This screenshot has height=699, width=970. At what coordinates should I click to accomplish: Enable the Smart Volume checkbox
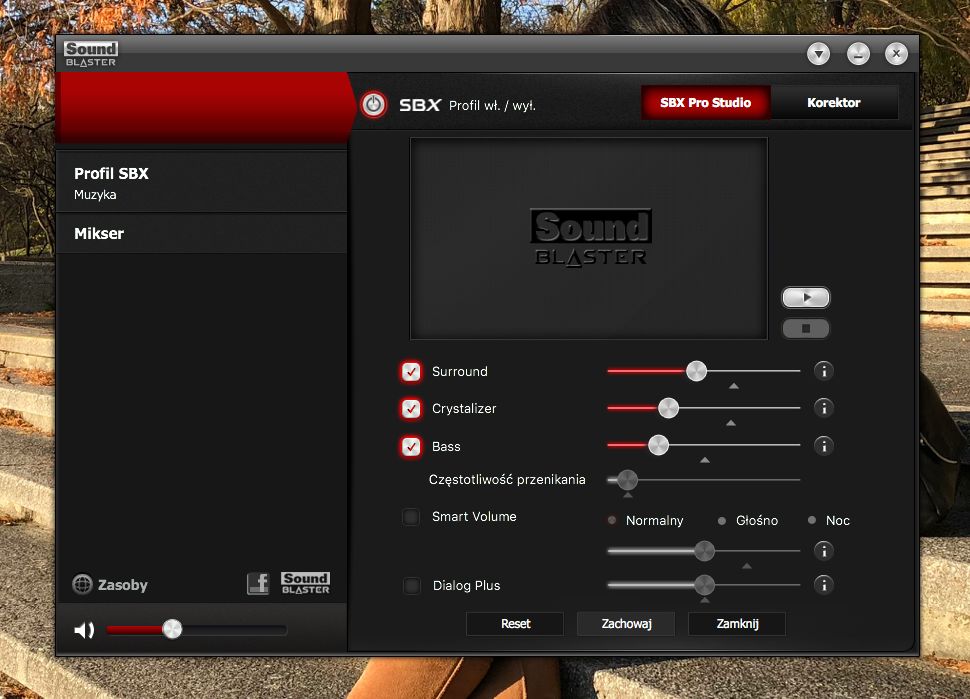point(411,517)
